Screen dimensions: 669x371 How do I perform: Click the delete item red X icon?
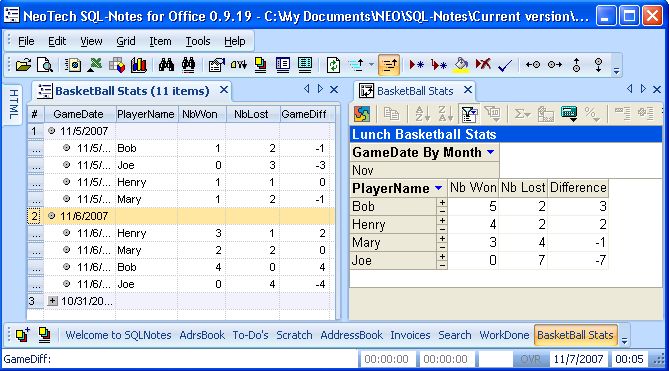click(483, 65)
